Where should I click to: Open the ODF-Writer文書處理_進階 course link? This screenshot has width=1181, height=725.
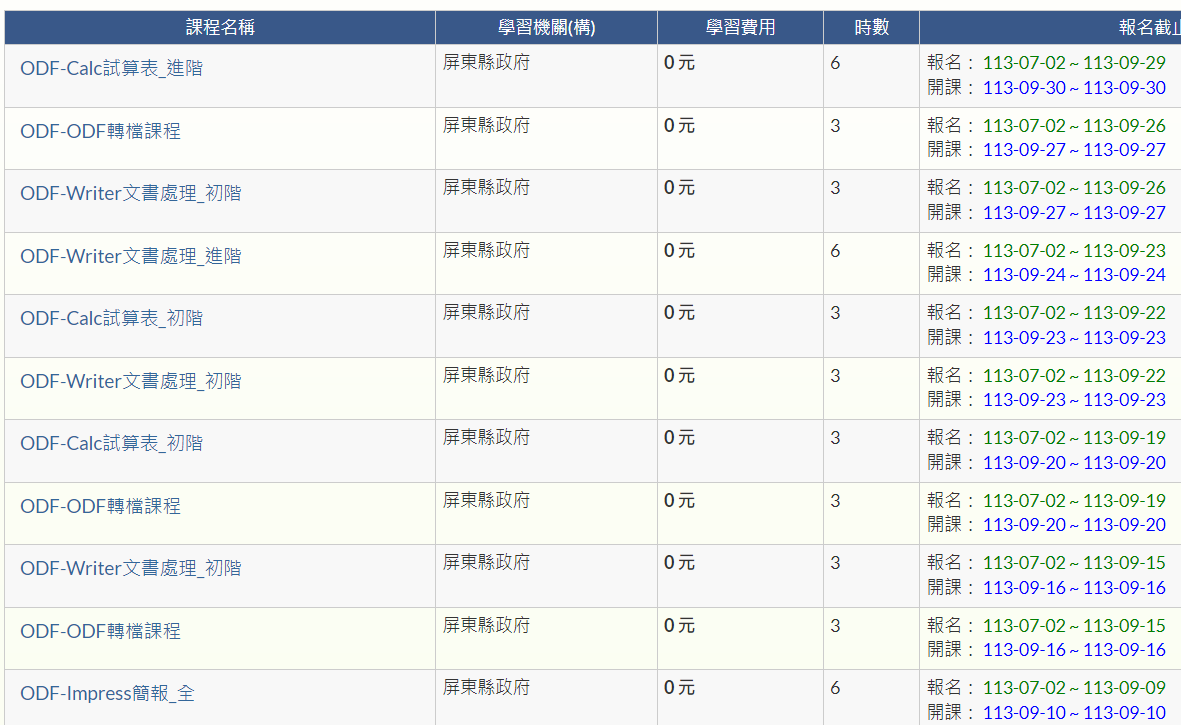point(131,256)
